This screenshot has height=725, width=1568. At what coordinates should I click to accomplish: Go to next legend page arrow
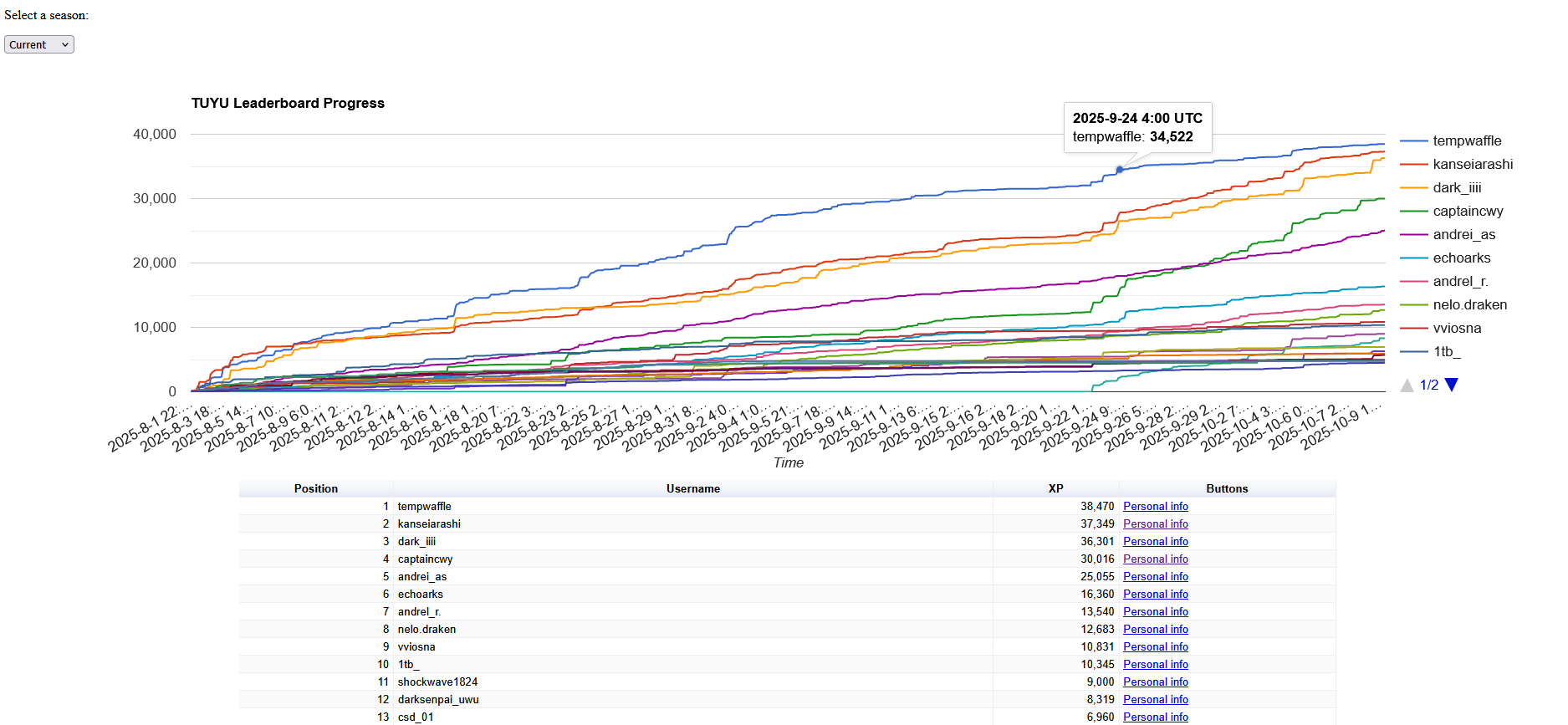1452,385
